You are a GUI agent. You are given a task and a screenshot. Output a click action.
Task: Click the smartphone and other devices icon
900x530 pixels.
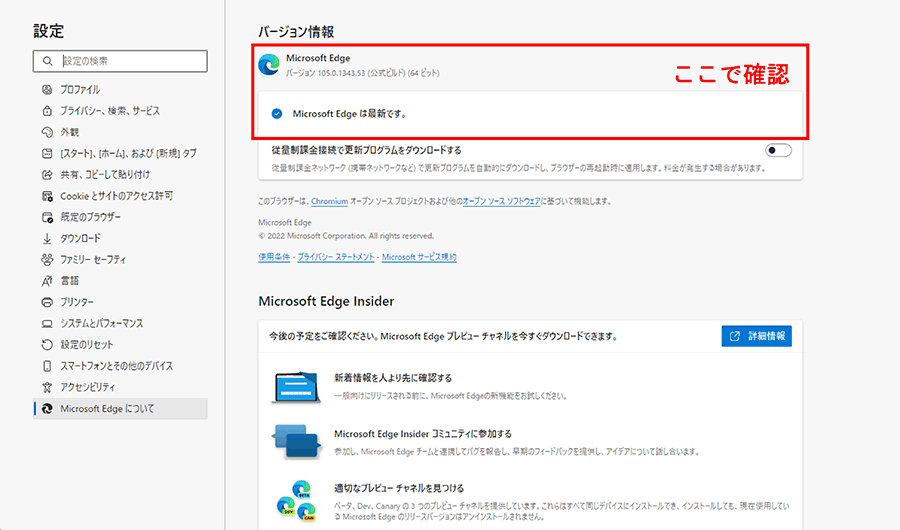(x=47, y=366)
